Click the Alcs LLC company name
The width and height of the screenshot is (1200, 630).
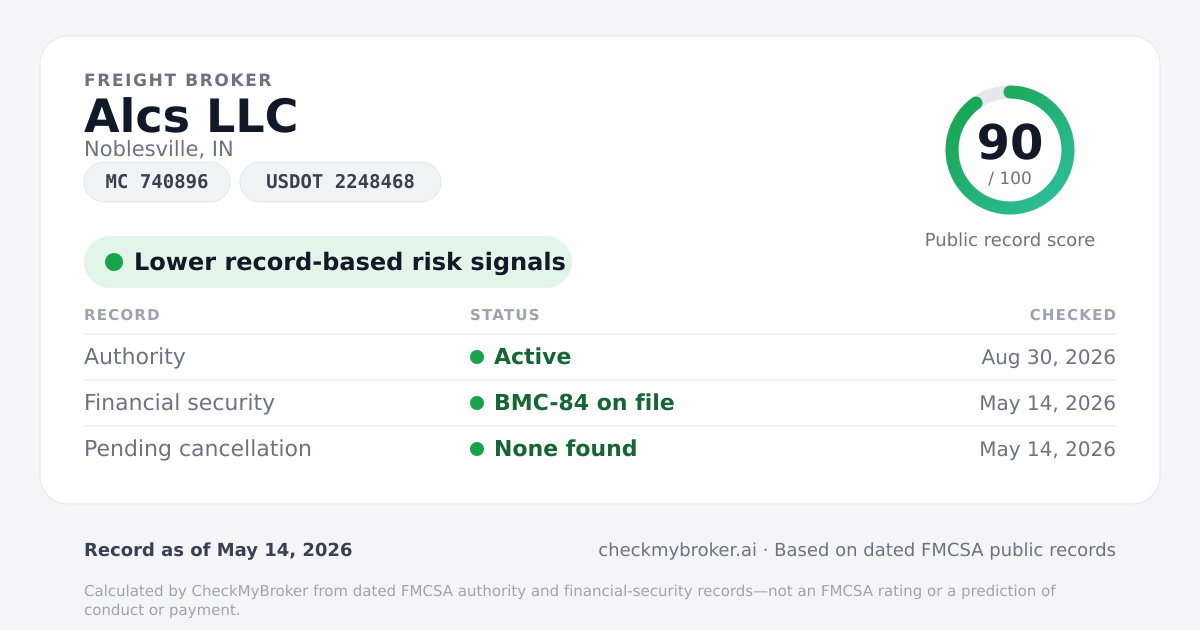(191, 116)
